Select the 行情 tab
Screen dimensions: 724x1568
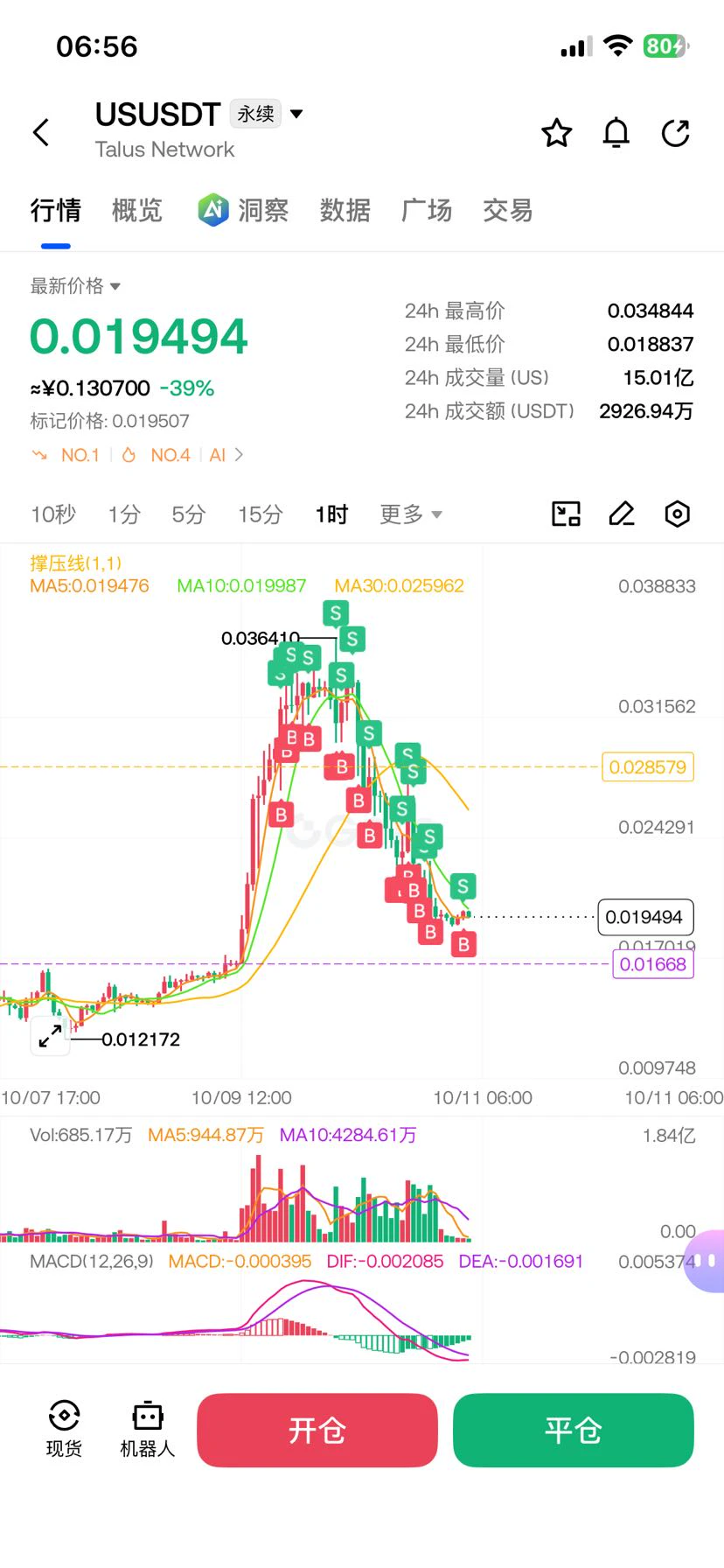click(56, 210)
